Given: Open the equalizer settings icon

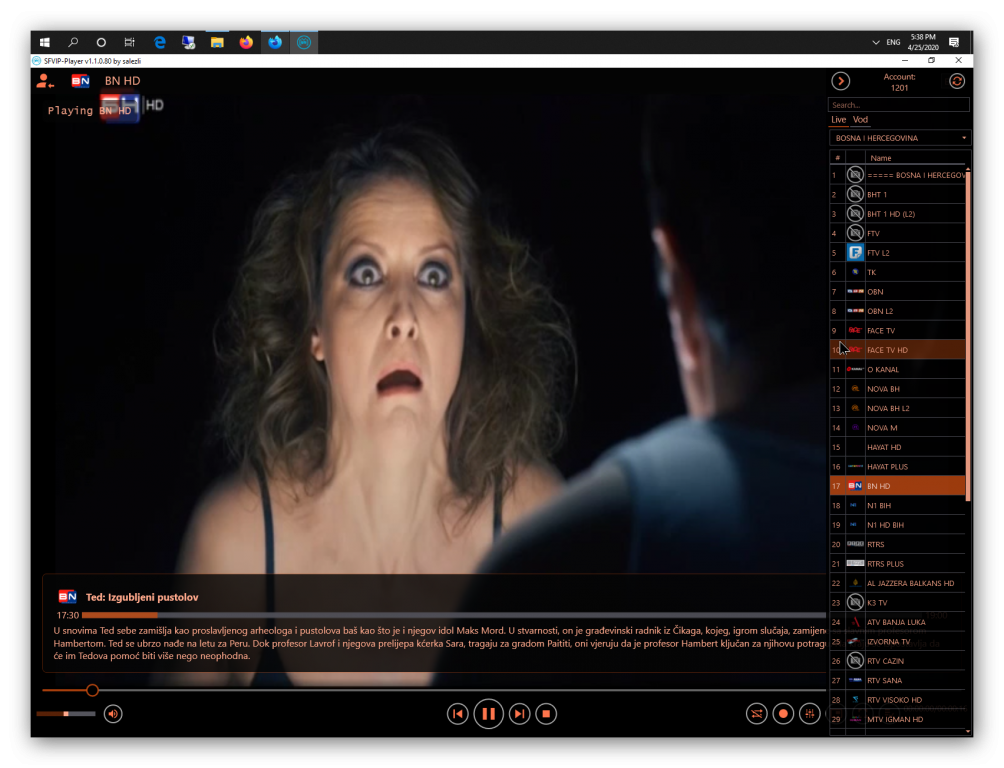Looking at the screenshot, I should coord(810,714).
